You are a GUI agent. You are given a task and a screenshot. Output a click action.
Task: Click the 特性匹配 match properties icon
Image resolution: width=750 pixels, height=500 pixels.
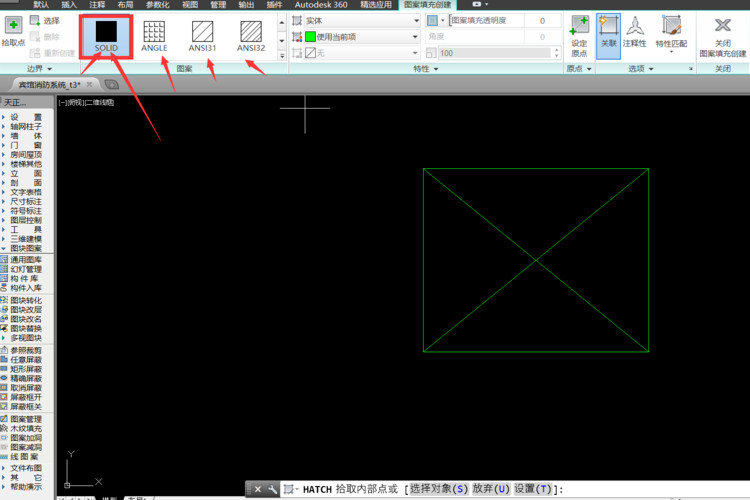tap(672, 25)
